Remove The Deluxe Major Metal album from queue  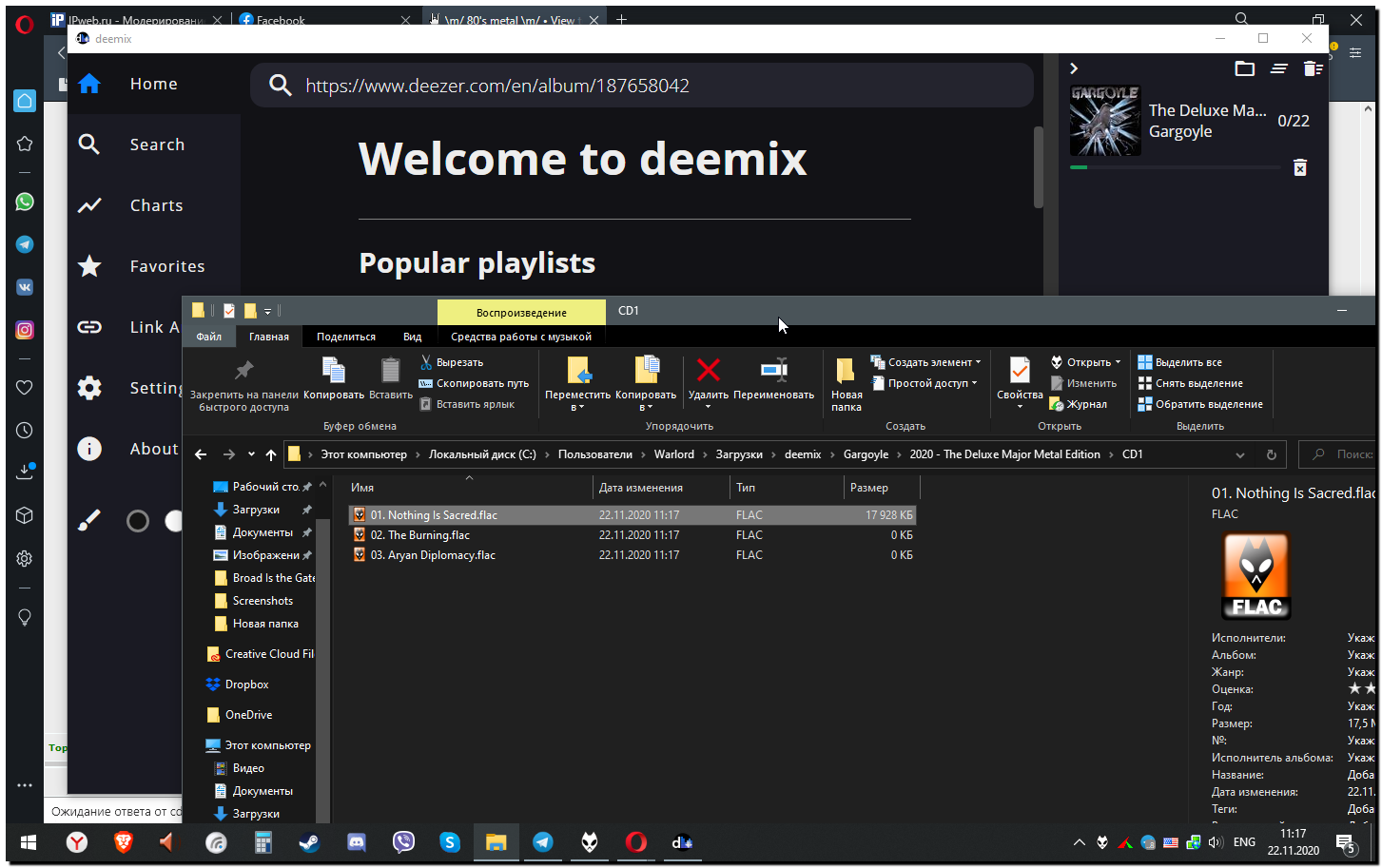point(1300,168)
